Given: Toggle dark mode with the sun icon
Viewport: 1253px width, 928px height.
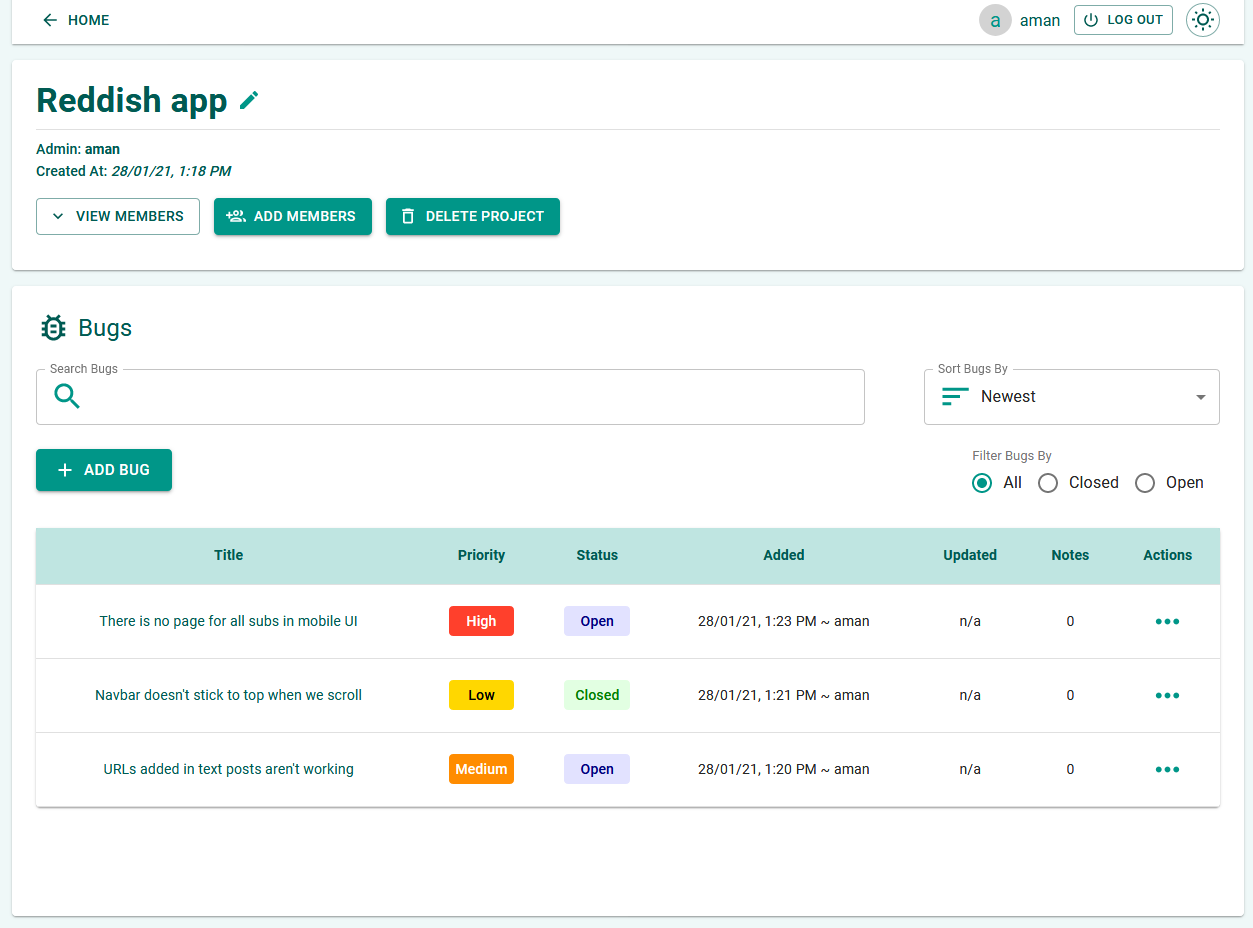Looking at the screenshot, I should pyautogui.click(x=1202, y=19).
